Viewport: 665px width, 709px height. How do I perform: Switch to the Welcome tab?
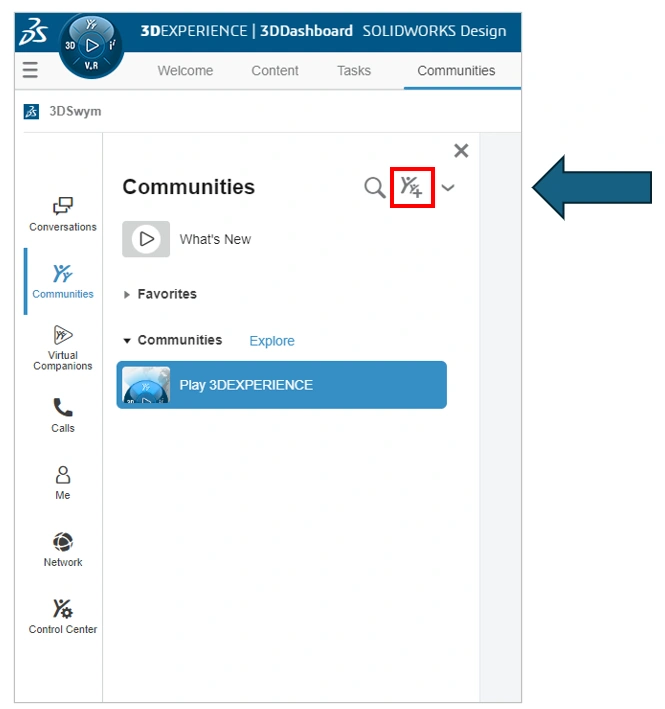(x=185, y=71)
